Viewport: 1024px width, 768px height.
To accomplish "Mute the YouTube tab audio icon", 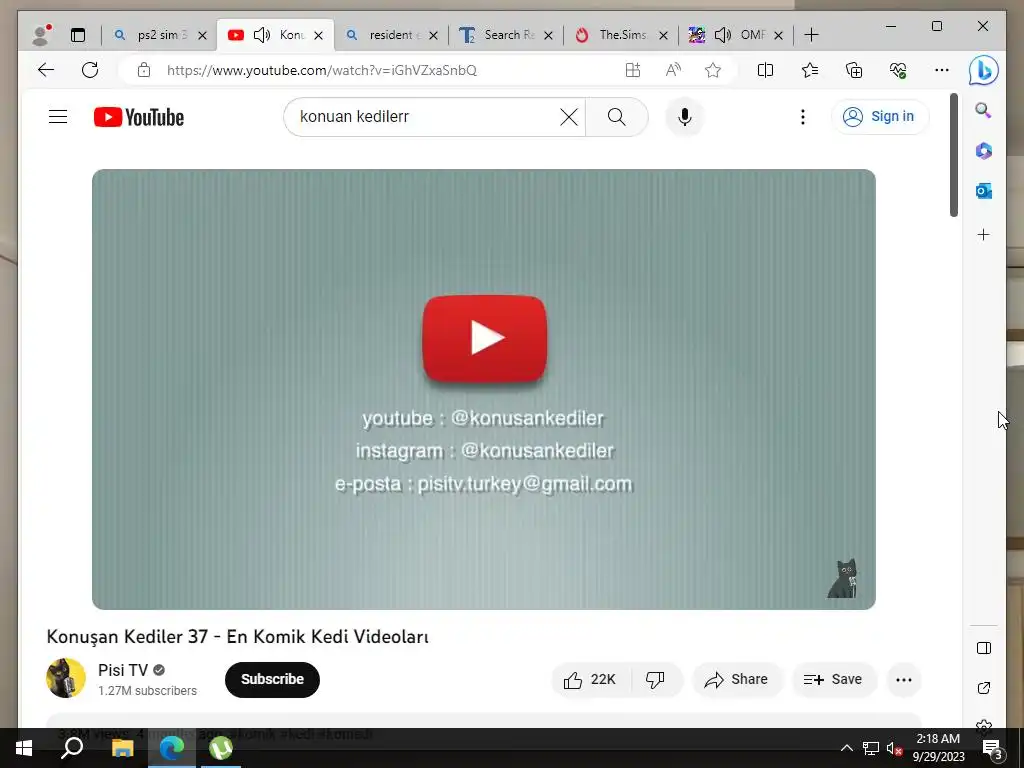I will [262, 35].
